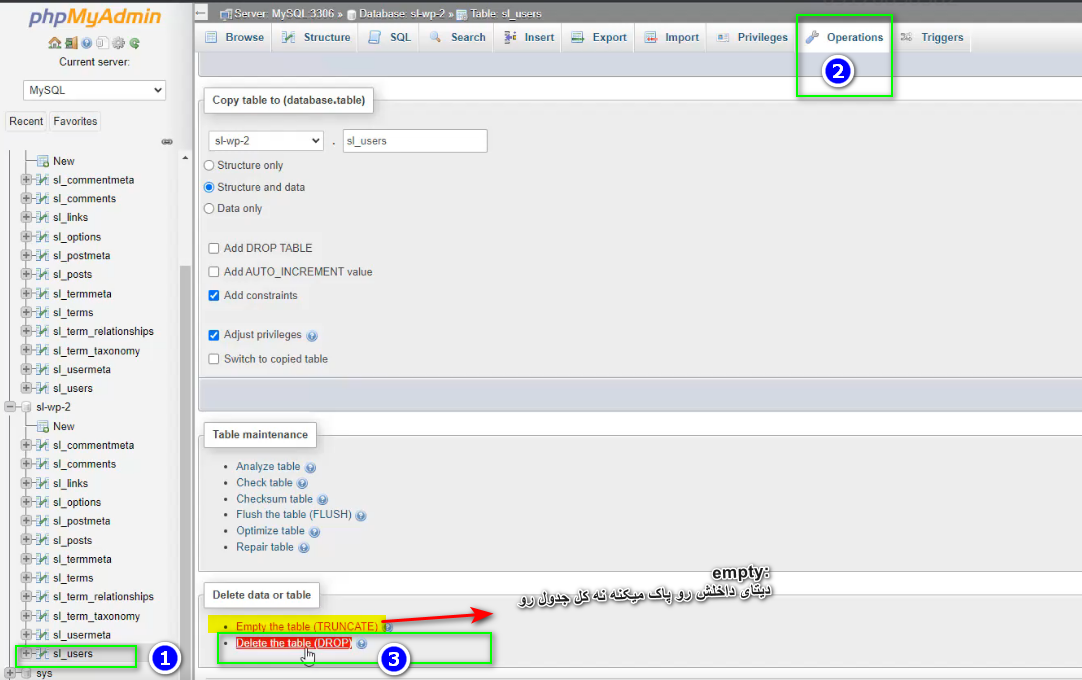Select the Data only radio option
The height and width of the screenshot is (680, 1082).
[209, 208]
